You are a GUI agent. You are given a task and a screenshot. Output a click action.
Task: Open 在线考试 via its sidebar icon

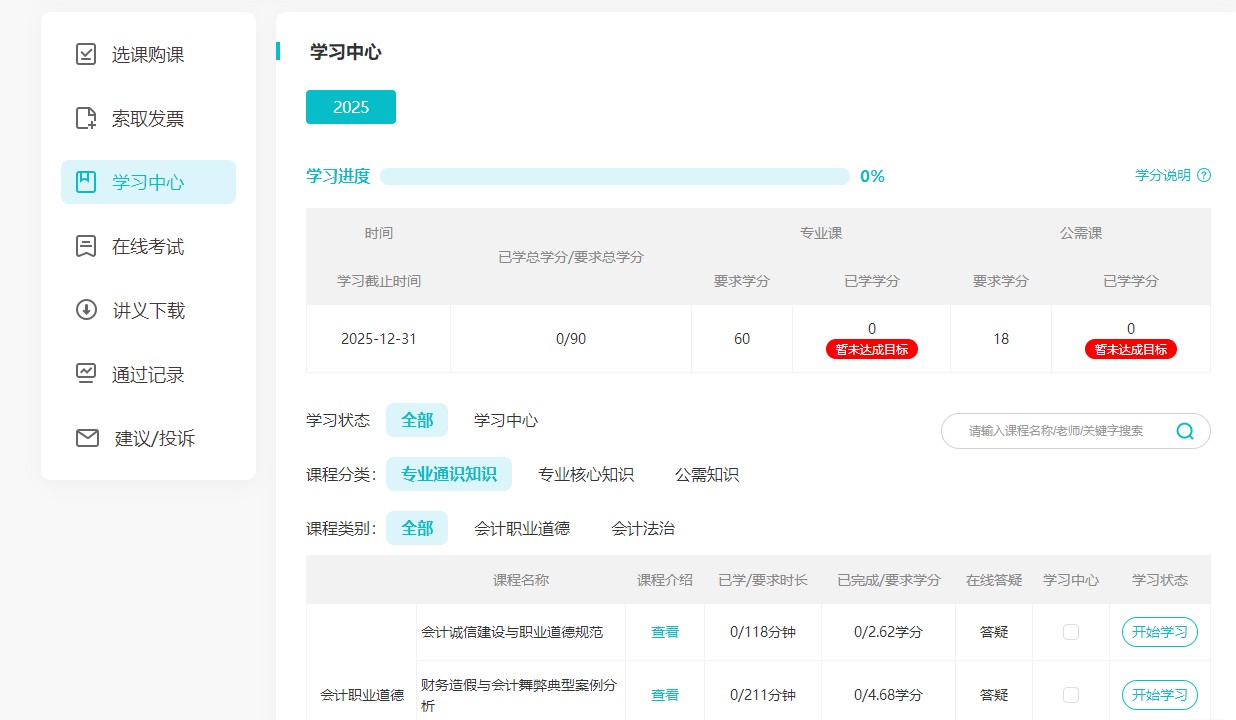coord(87,246)
